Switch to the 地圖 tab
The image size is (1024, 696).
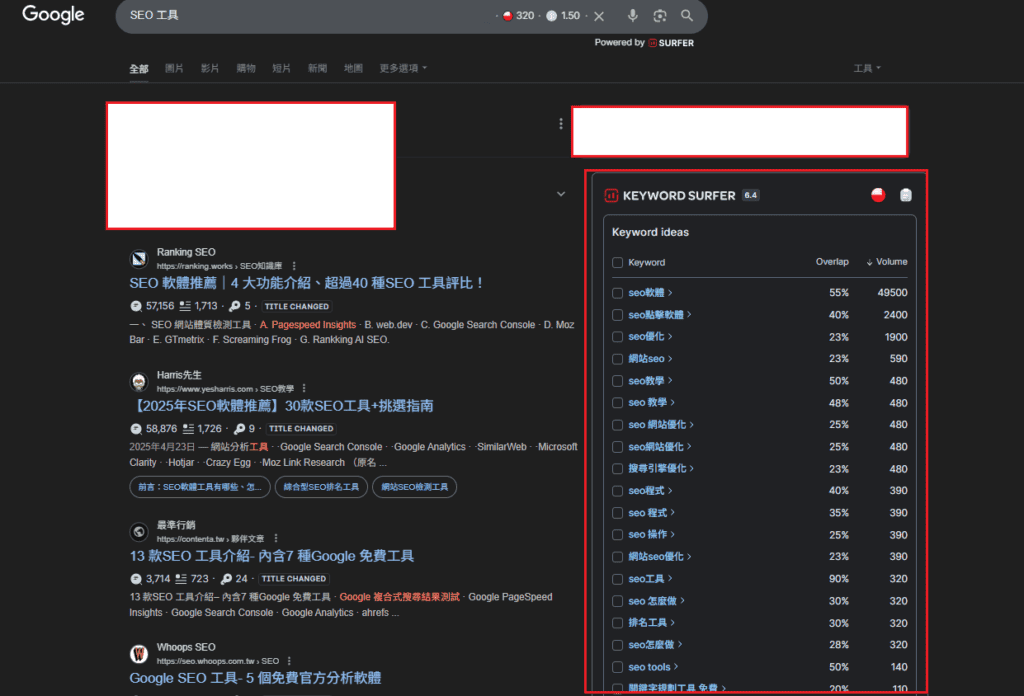pos(353,68)
